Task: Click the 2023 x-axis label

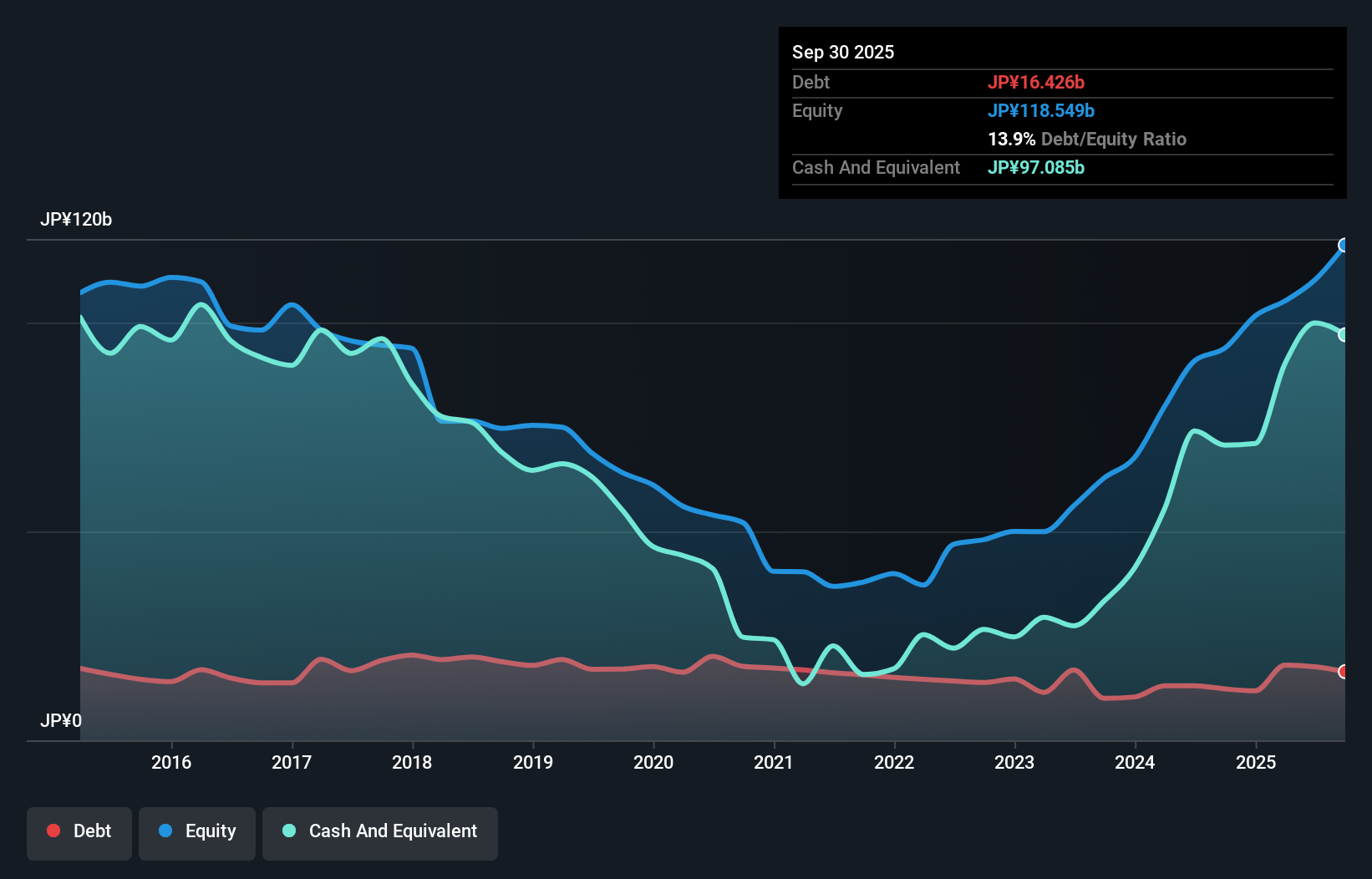Action: tap(1014, 762)
